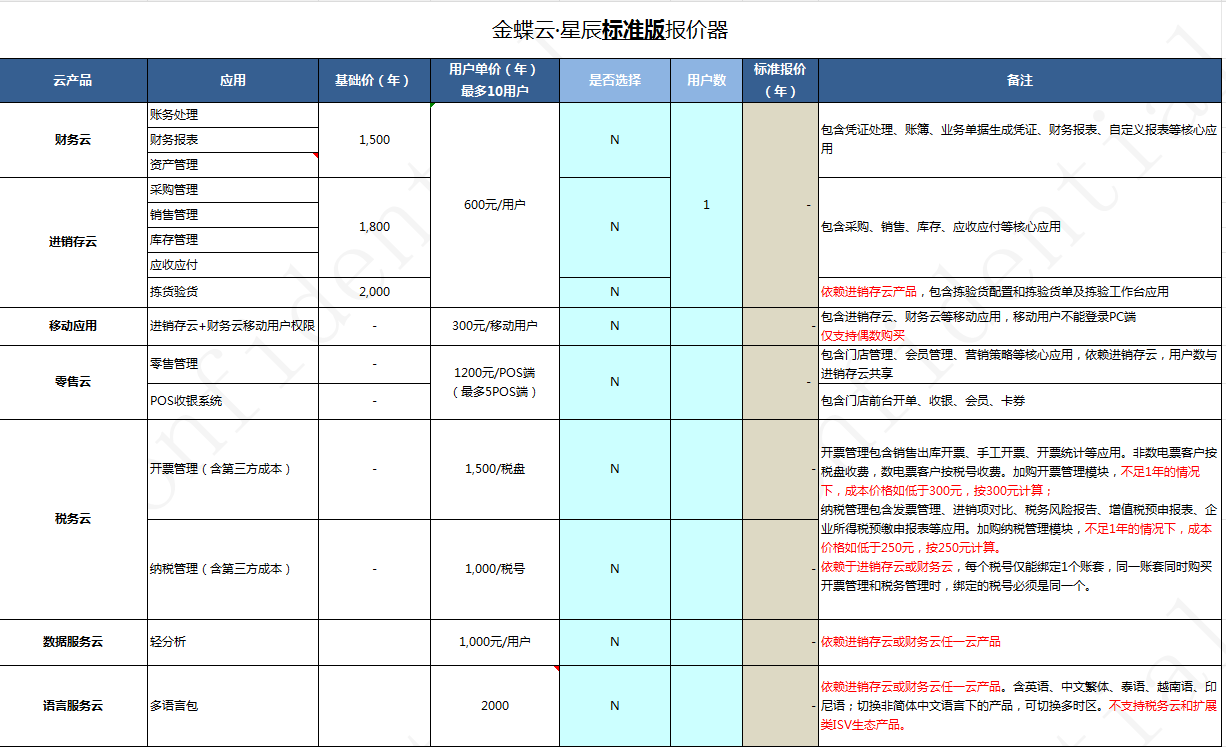Click the 标准报价（年）column header

pos(776,80)
